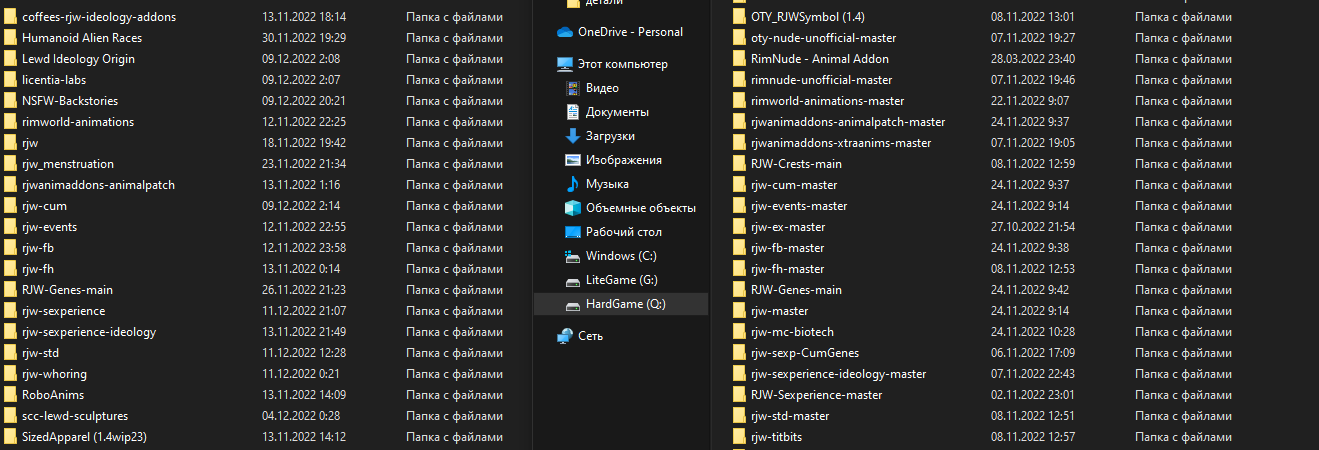This screenshot has height=450, width=1319.
Task: Select the Этот компьютер computer icon
Action: (x=565, y=64)
